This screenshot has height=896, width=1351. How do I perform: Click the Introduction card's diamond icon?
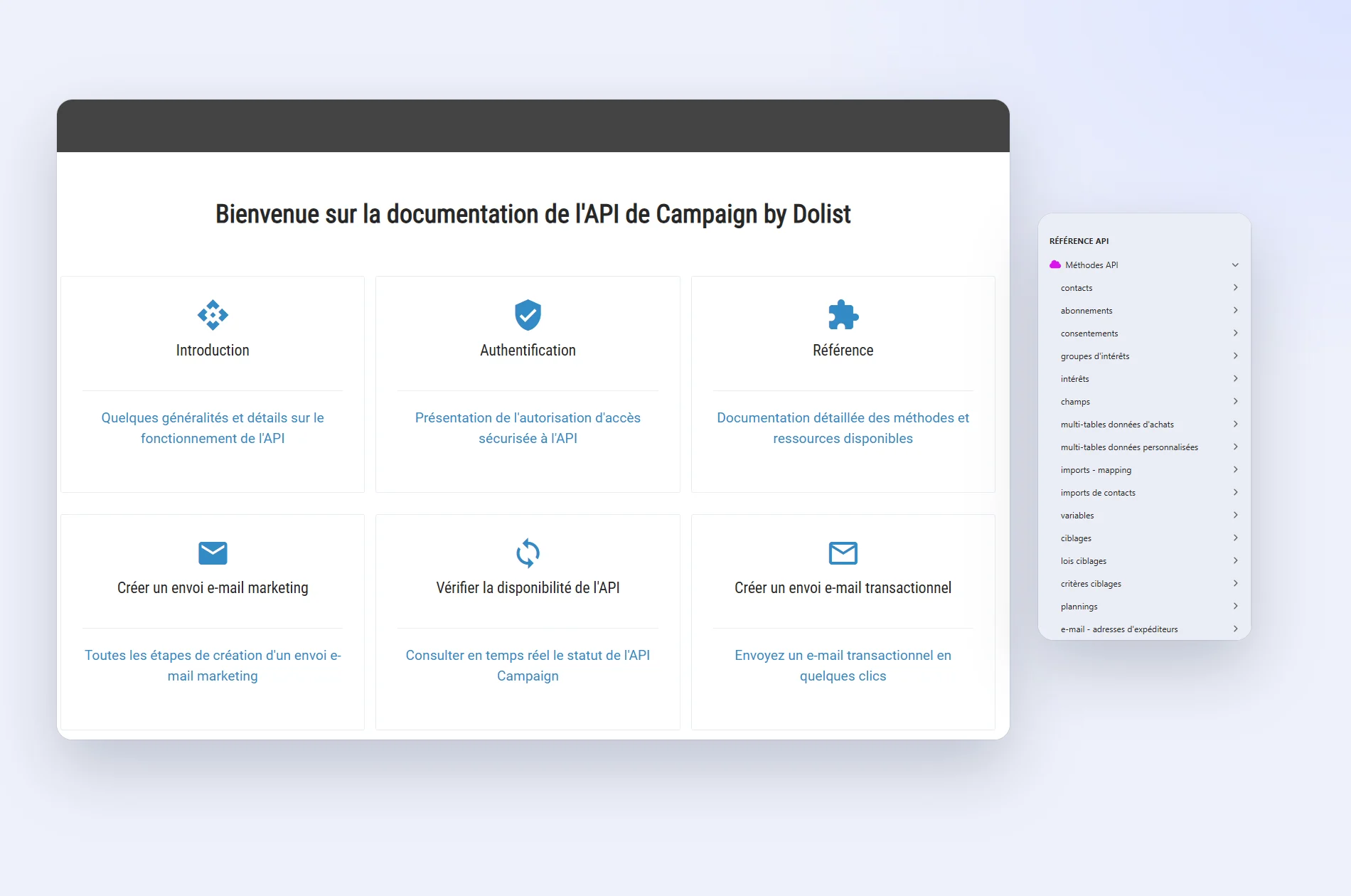pyautogui.click(x=213, y=315)
